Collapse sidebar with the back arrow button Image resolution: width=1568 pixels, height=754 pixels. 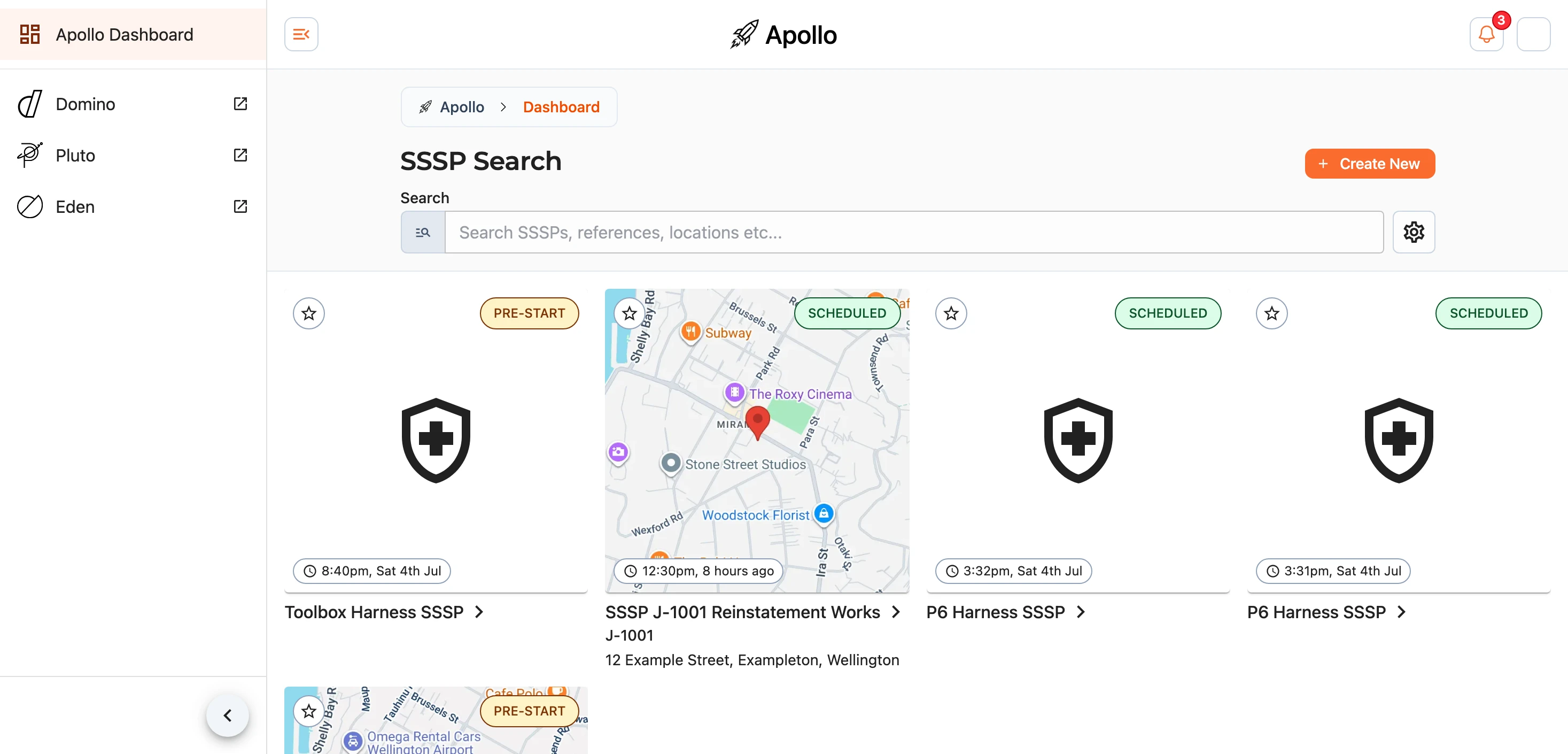click(x=227, y=715)
